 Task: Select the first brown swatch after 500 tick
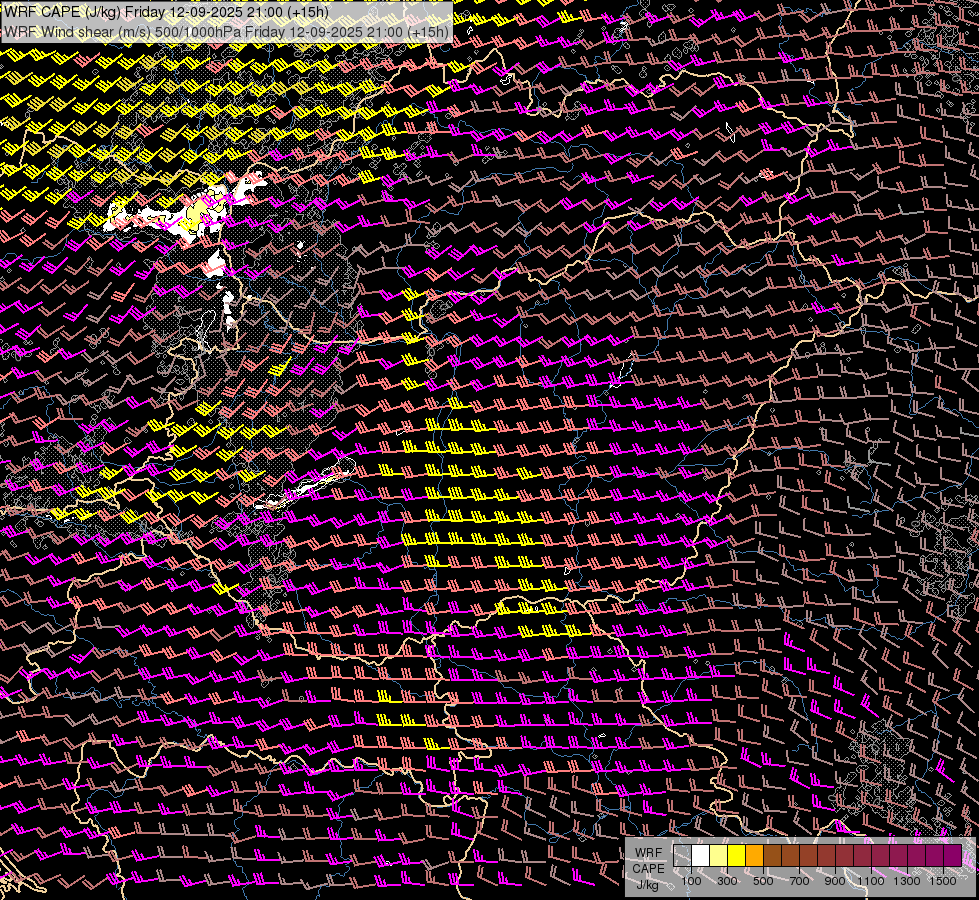[773, 856]
